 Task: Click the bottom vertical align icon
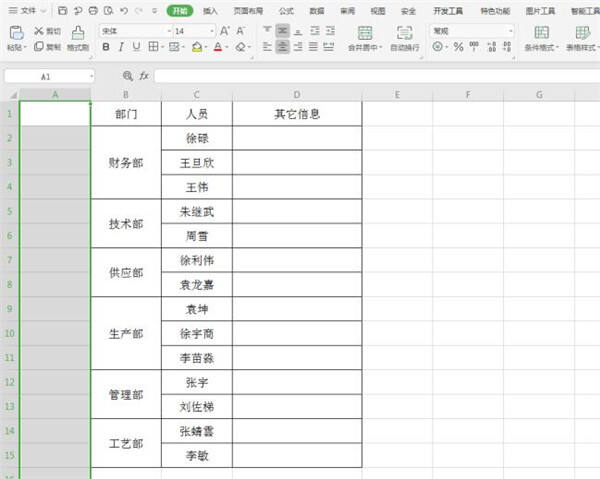[x=298, y=31]
